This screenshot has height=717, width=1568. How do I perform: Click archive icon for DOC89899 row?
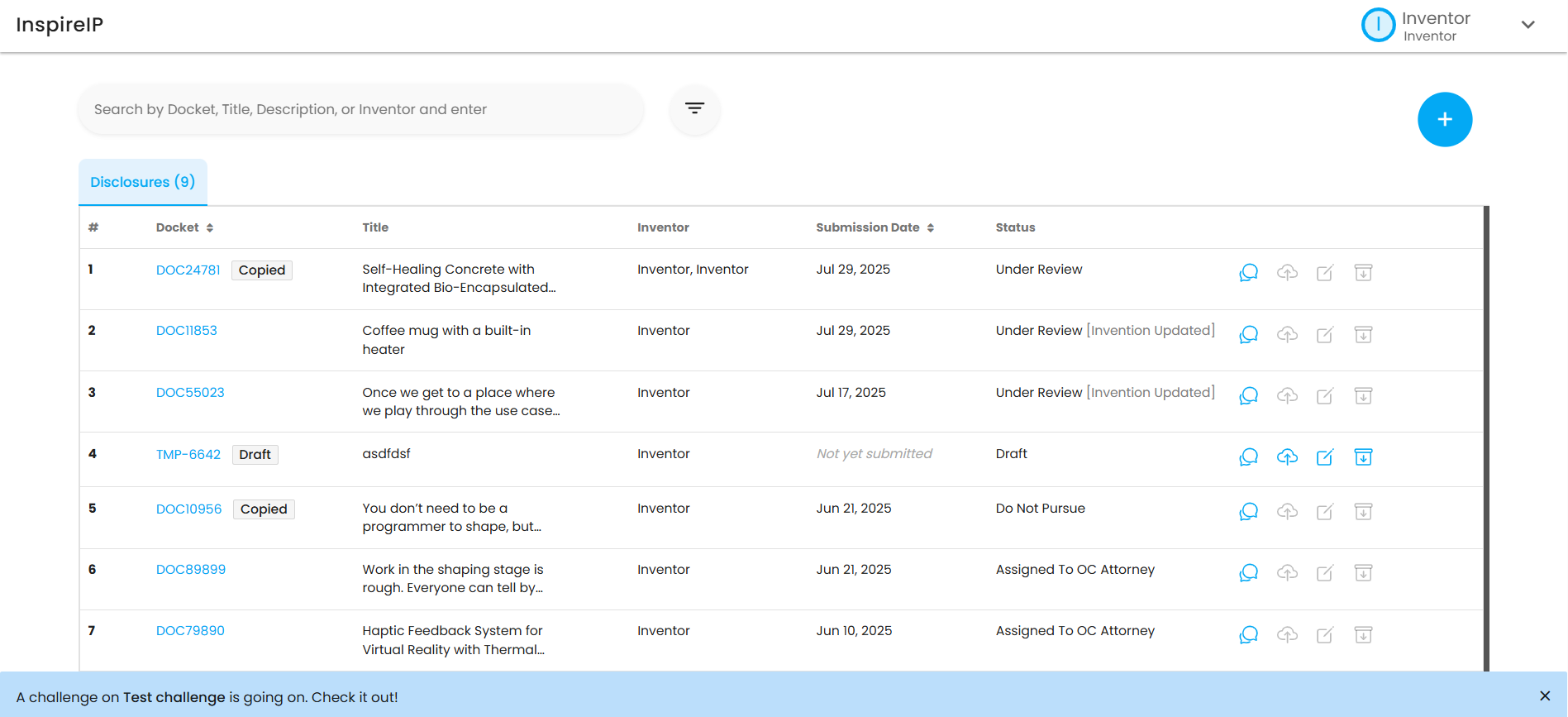(1363, 572)
